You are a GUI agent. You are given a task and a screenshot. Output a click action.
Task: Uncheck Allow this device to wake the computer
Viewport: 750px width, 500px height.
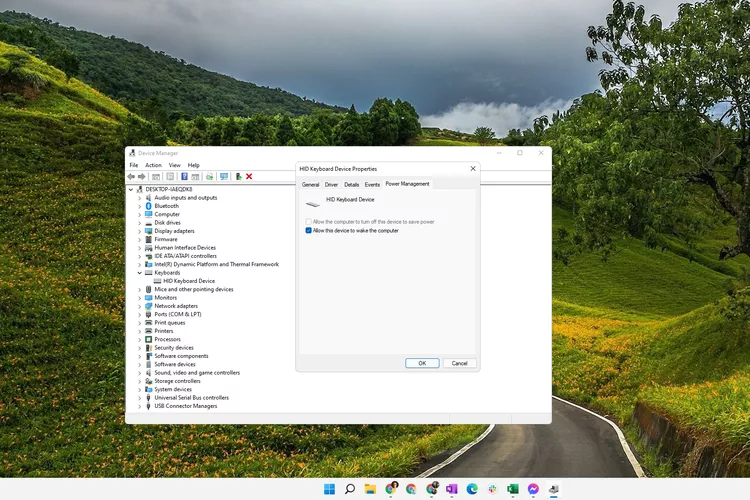click(x=309, y=231)
